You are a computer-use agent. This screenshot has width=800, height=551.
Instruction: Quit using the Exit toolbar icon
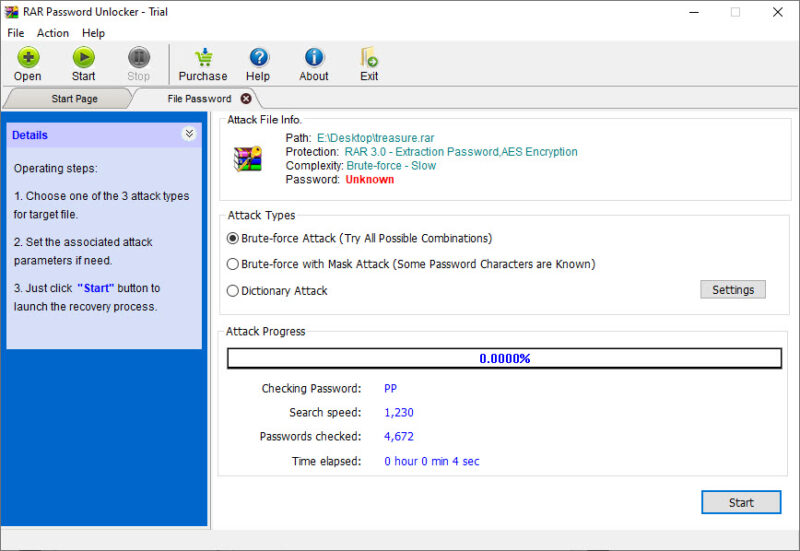coord(369,58)
